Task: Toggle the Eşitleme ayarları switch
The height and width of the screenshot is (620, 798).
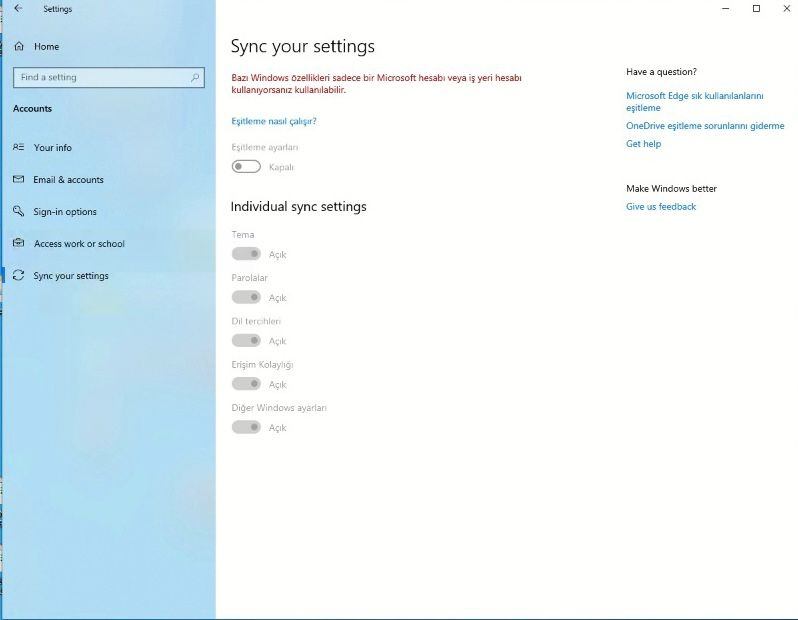Action: (246, 166)
